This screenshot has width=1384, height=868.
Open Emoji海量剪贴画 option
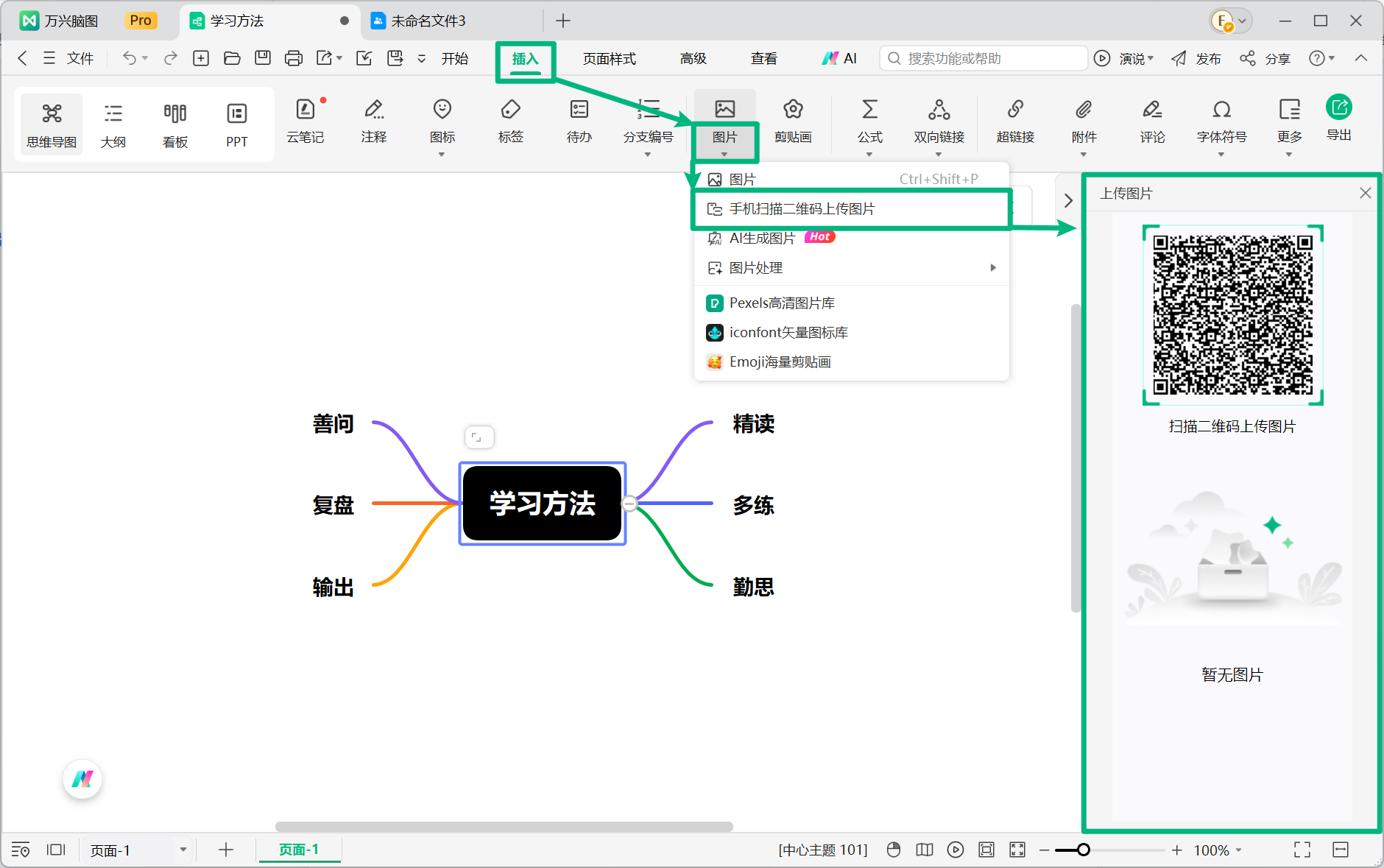tap(851, 362)
